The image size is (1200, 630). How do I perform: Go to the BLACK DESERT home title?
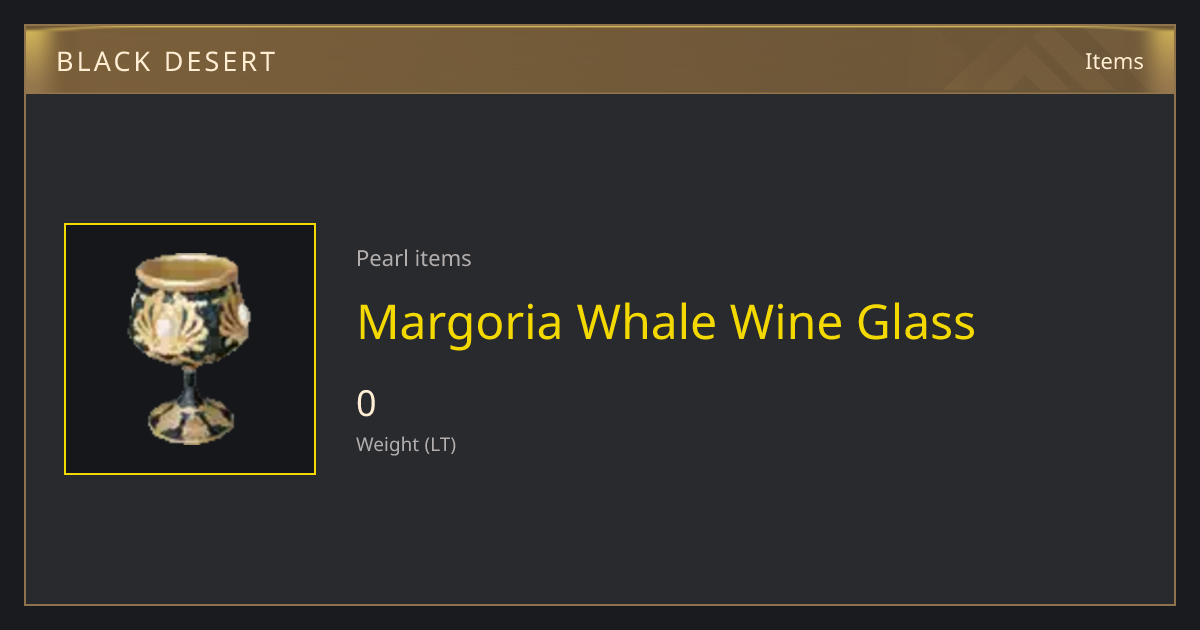[166, 62]
